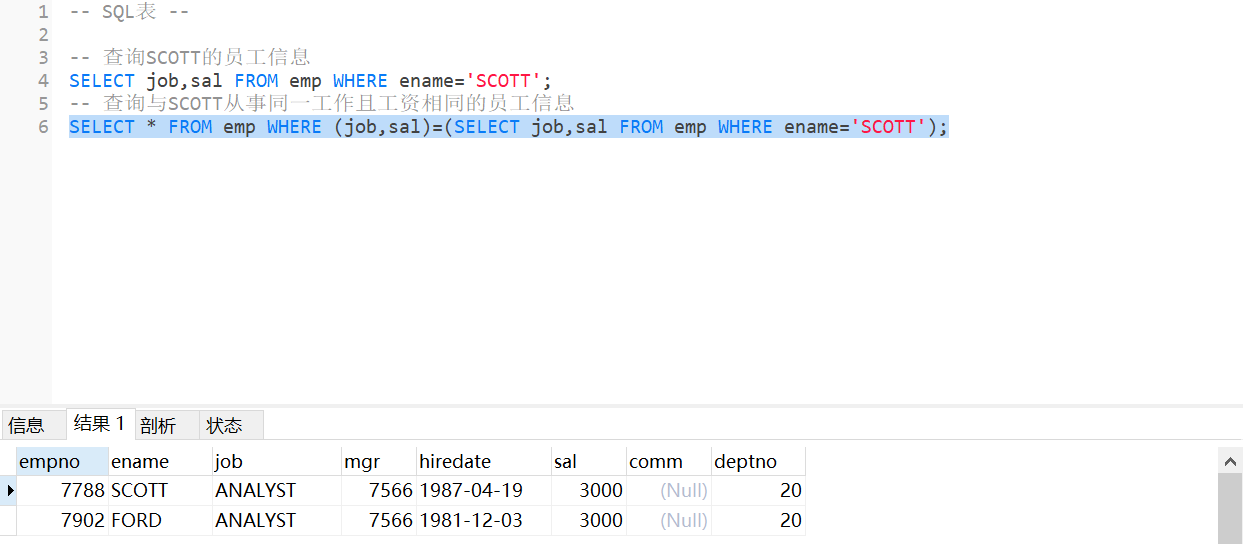This screenshot has height=544, width=1243.
Task: Click the job column header
Action: (276, 462)
